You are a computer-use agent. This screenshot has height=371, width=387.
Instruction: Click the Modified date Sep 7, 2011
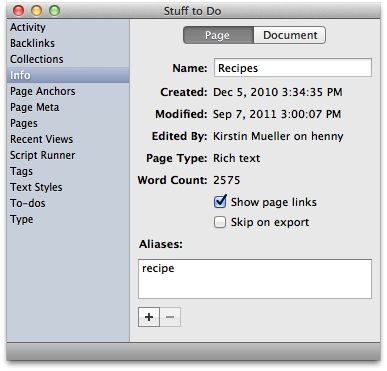point(277,114)
